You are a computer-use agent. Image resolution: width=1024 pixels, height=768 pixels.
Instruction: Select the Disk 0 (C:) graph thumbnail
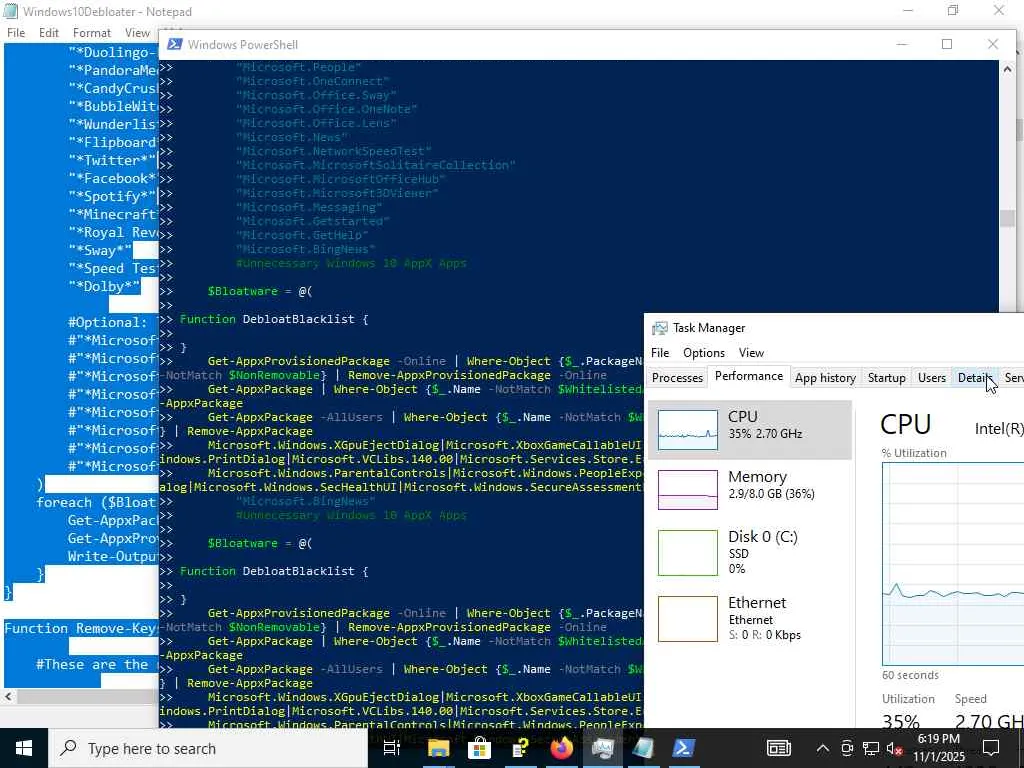click(x=688, y=552)
